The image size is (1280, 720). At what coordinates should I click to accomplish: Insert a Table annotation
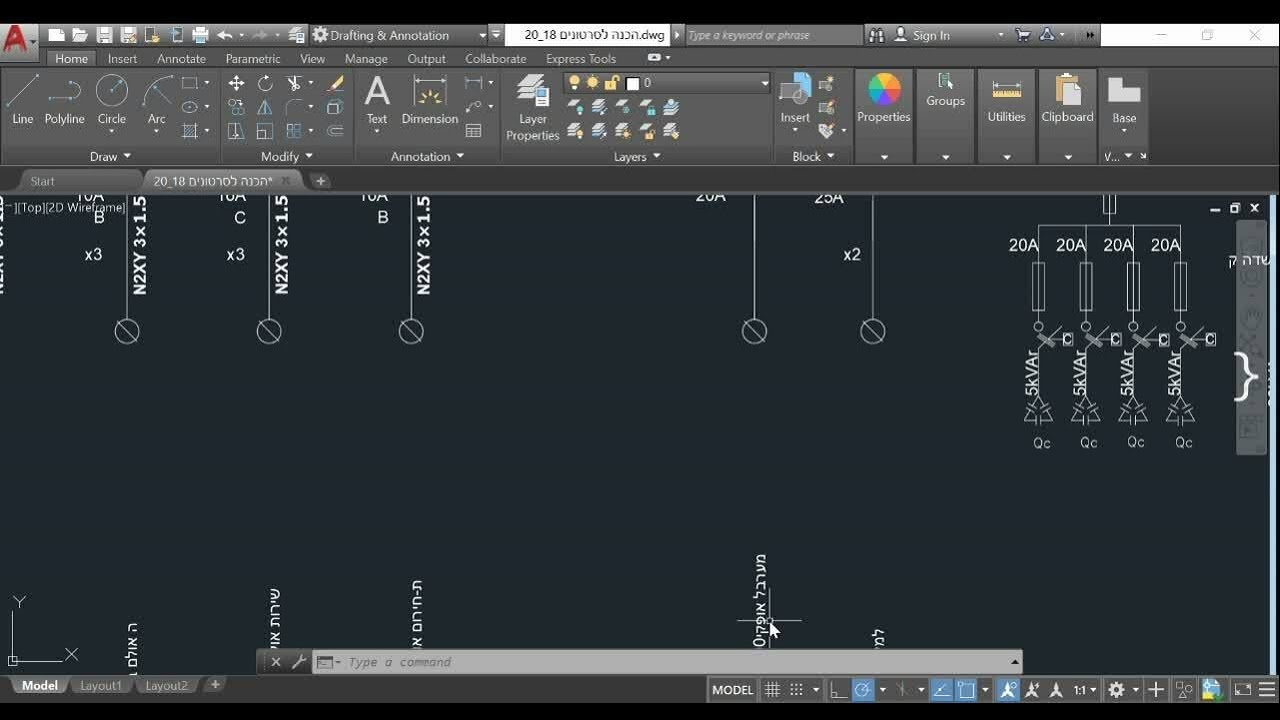[x=474, y=131]
